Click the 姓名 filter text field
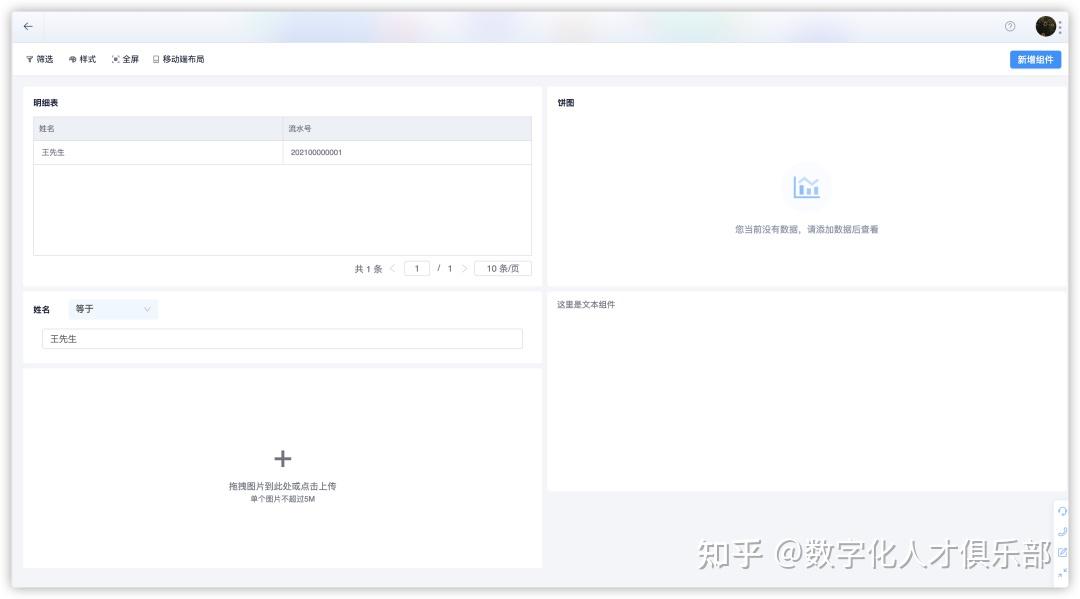This screenshot has width=1080, height=599. pyautogui.click(x=282, y=339)
